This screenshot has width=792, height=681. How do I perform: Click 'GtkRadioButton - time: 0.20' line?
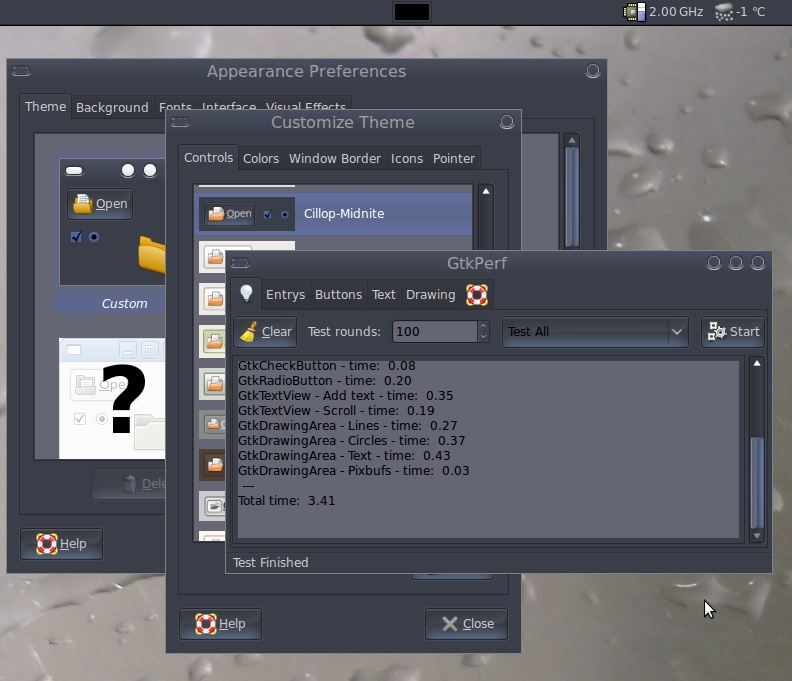coord(324,380)
